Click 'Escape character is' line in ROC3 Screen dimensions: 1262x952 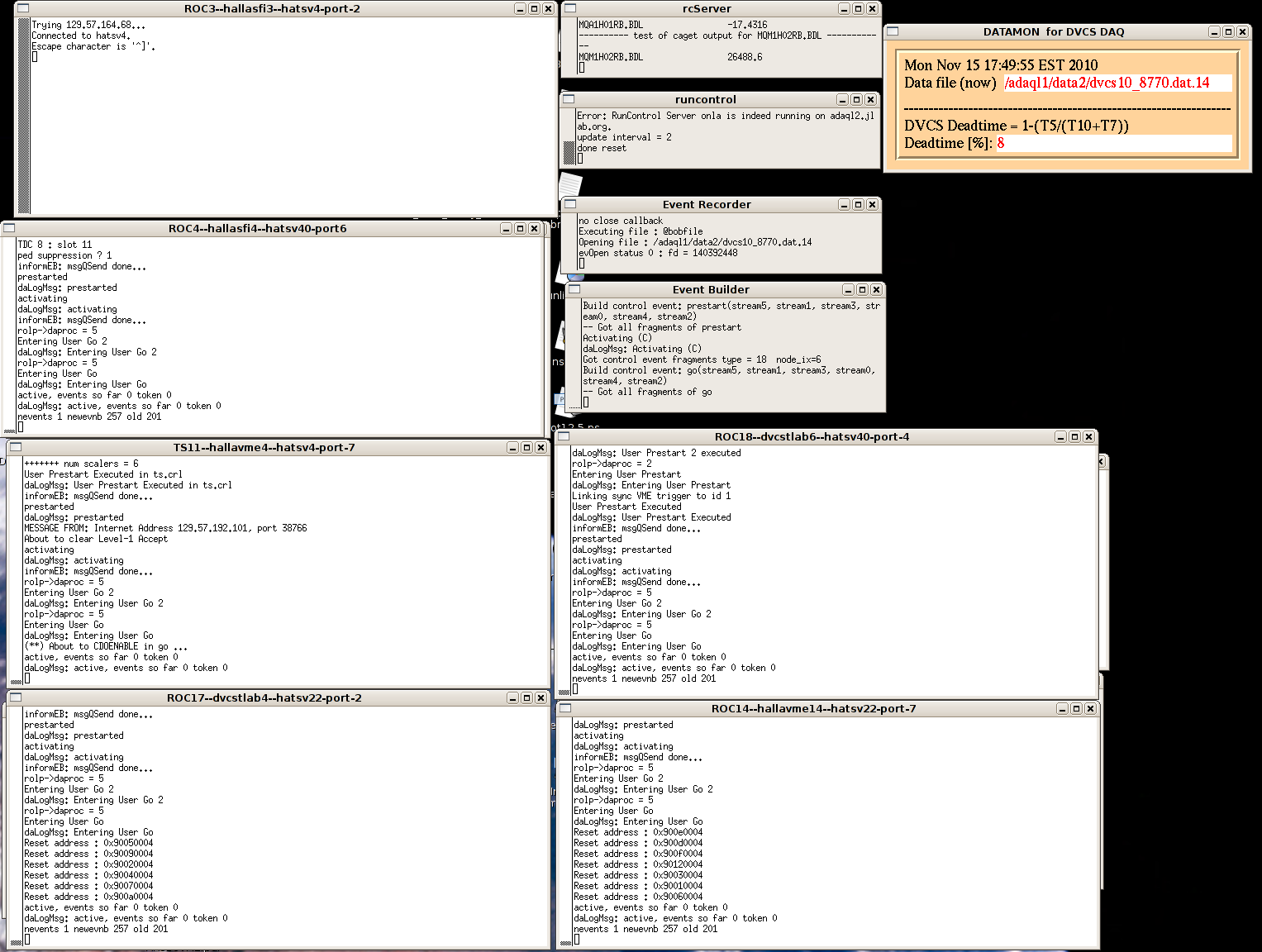(93, 46)
